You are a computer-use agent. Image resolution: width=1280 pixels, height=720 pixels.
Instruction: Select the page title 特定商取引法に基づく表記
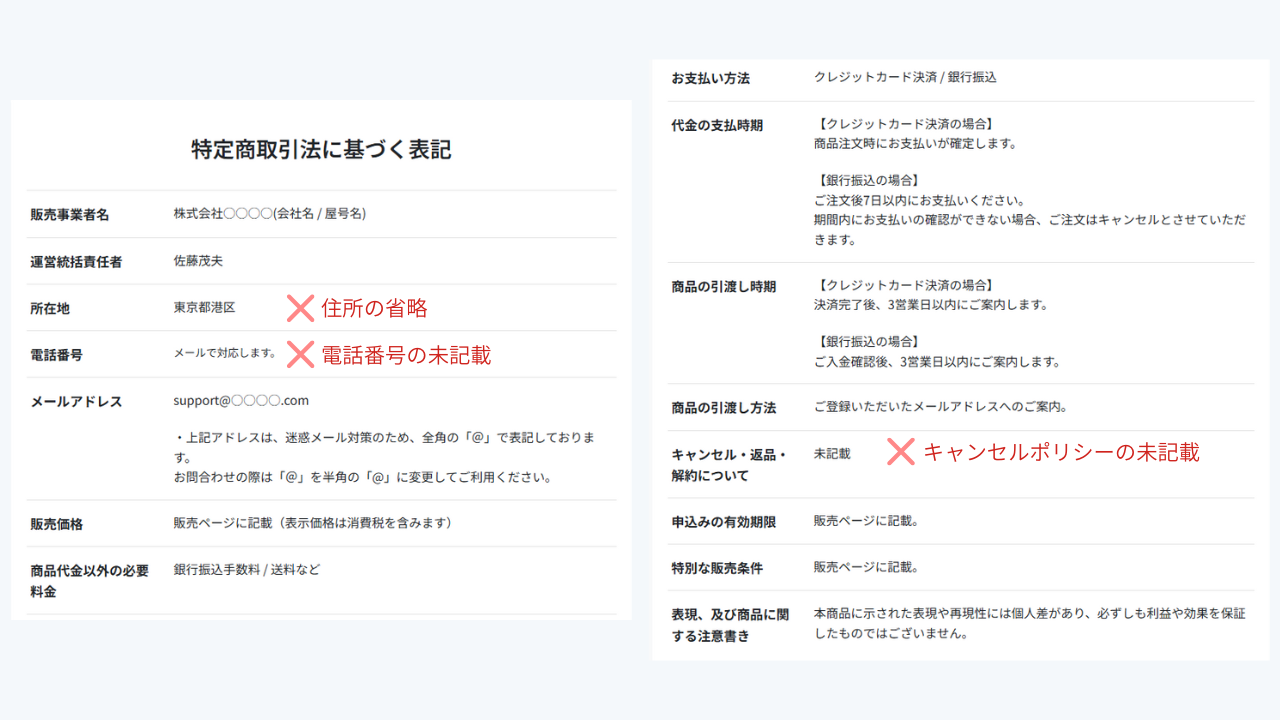321,150
